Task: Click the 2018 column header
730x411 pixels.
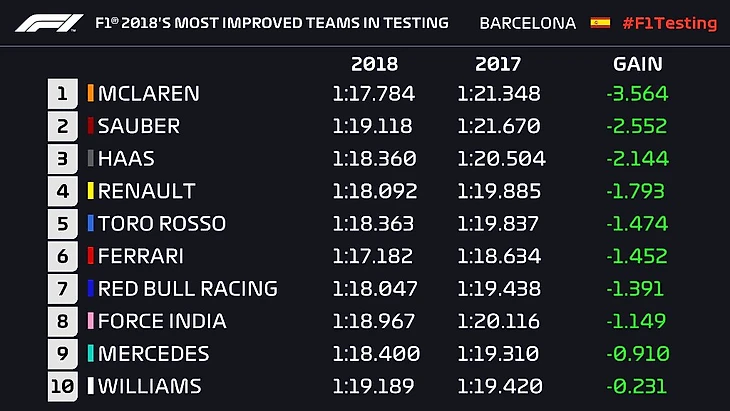Action: [x=374, y=64]
